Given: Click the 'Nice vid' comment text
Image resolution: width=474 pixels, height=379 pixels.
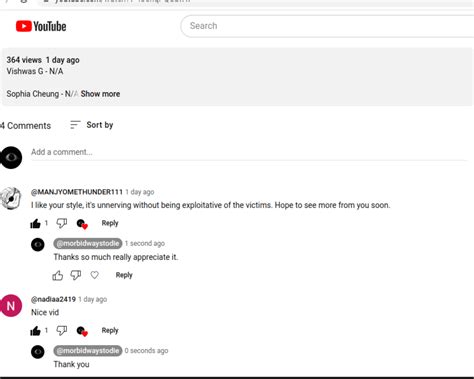Looking at the screenshot, I should pos(45,313).
